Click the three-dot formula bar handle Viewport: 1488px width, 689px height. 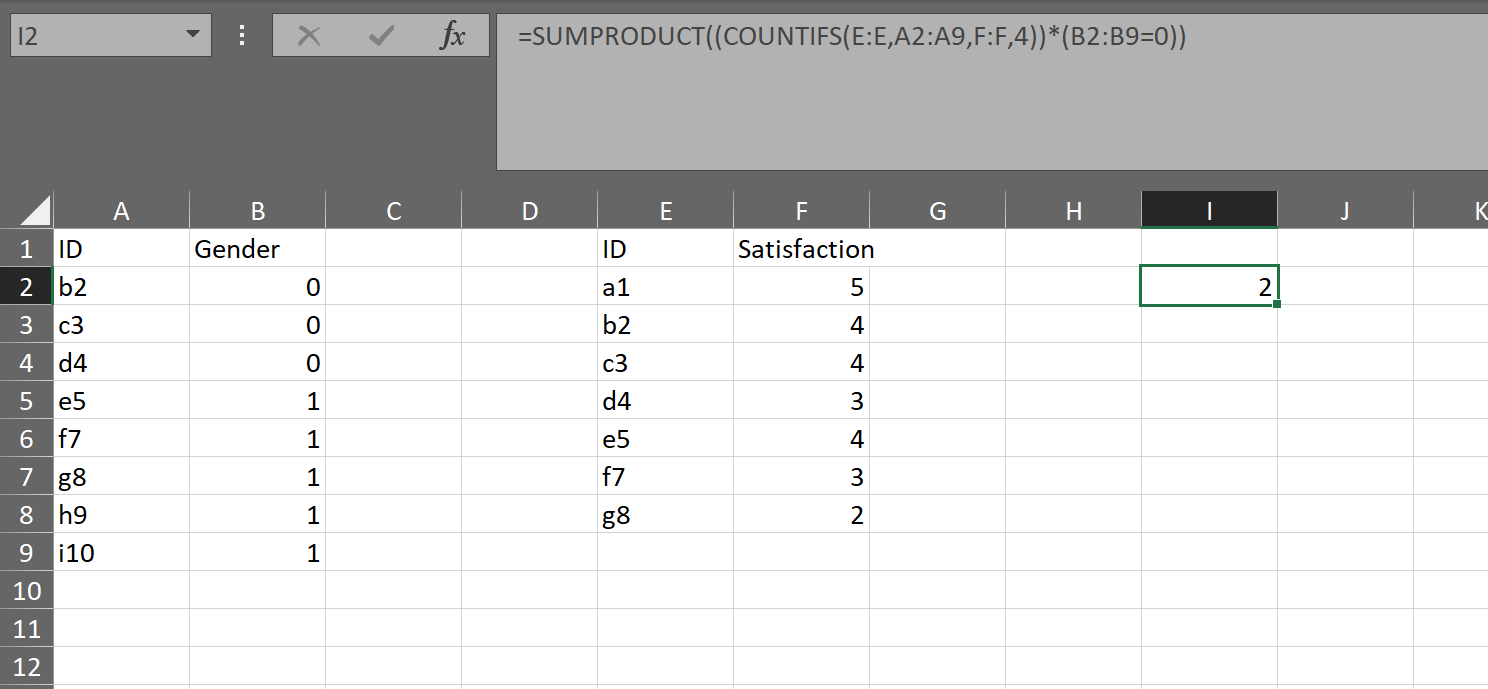tap(241, 37)
